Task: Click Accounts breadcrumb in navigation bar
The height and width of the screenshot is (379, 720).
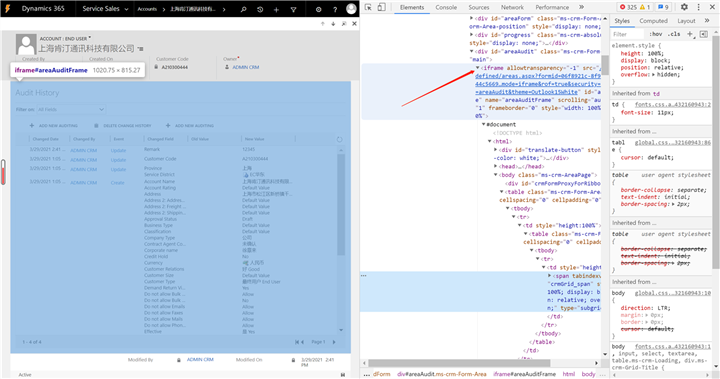Action: click(147, 9)
